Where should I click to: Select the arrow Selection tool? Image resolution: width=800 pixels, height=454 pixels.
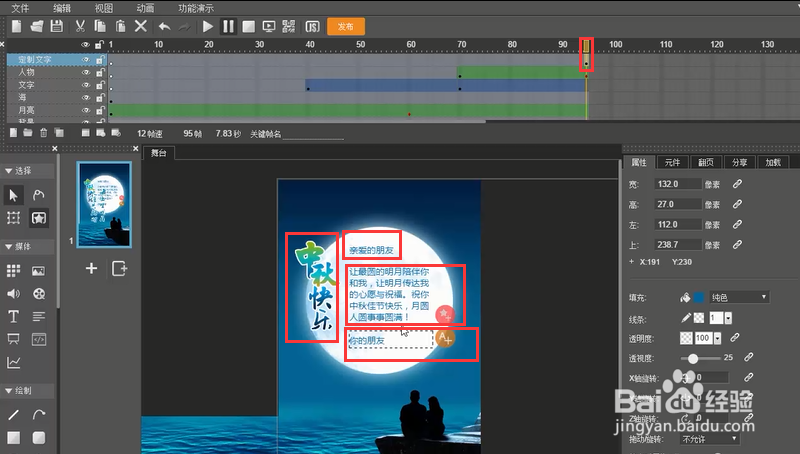click(x=13, y=195)
